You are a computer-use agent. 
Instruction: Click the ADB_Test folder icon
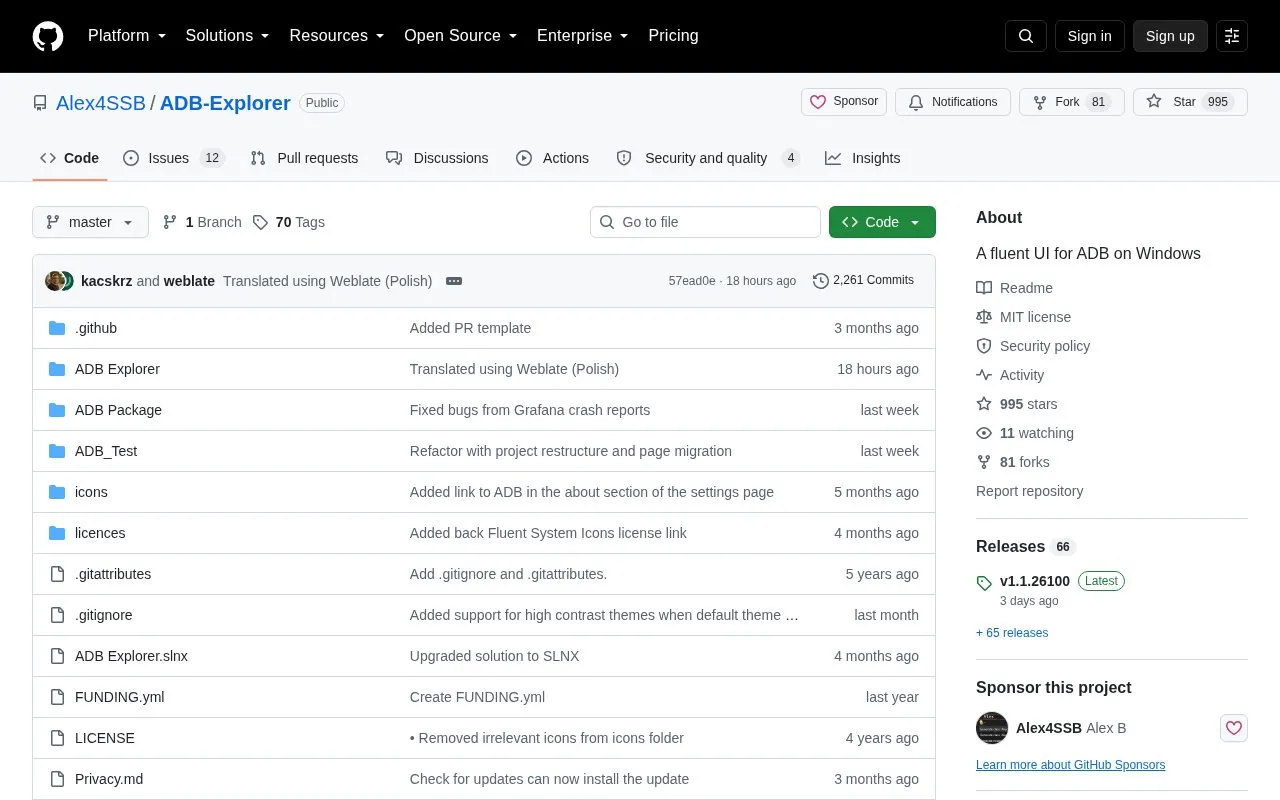[57, 451]
